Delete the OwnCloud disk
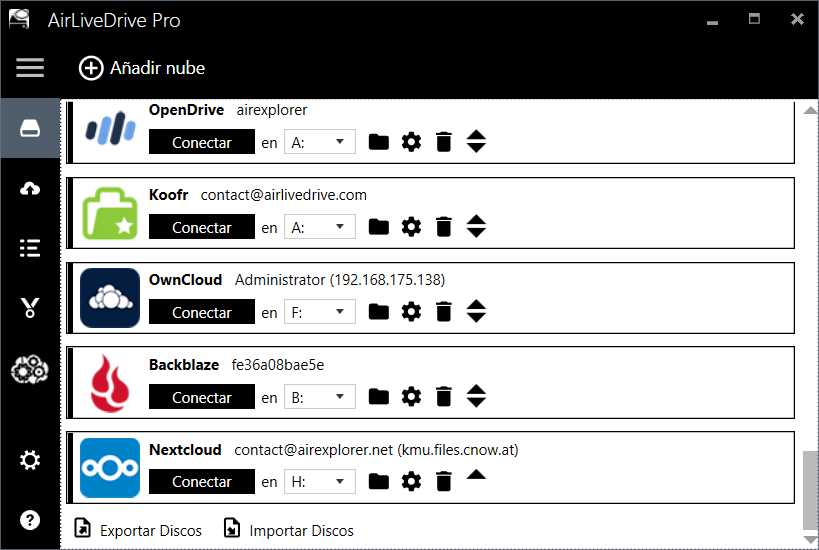The height and width of the screenshot is (550, 819). [x=443, y=312]
